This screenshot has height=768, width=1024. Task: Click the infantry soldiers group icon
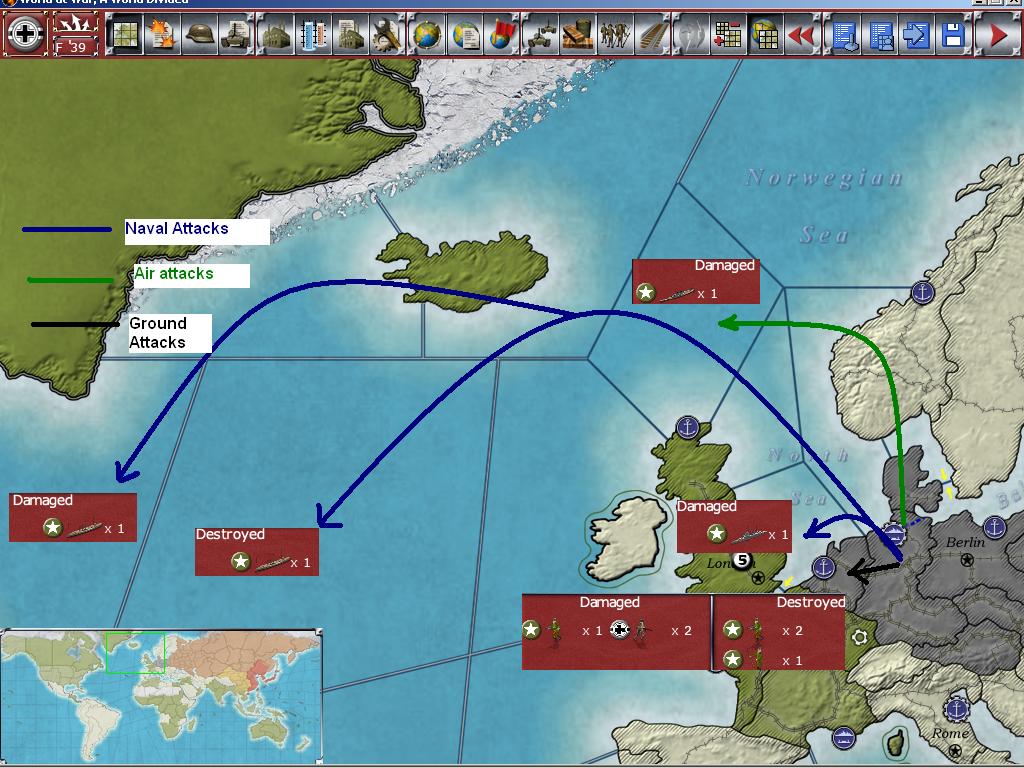pos(615,34)
